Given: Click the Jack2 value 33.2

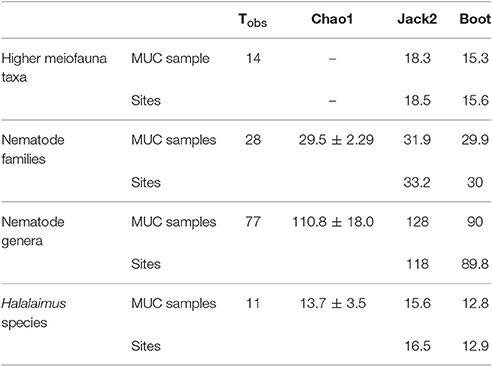Looking at the screenshot, I should 417,182.
